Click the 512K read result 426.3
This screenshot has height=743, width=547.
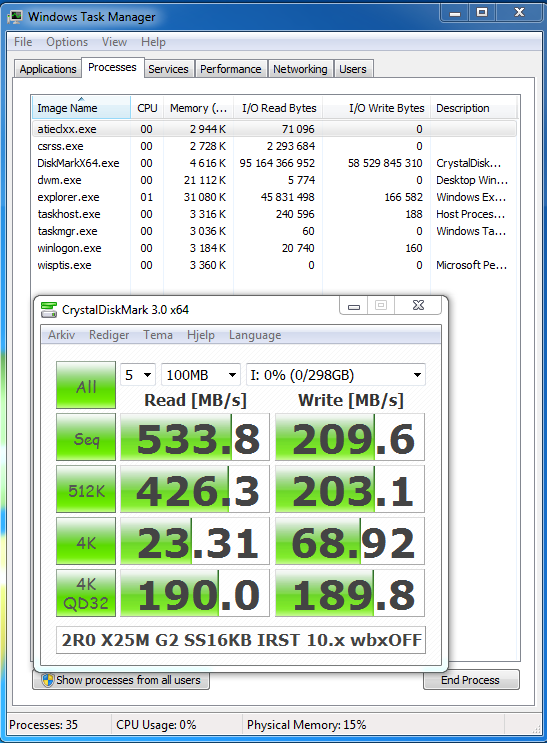point(195,489)
